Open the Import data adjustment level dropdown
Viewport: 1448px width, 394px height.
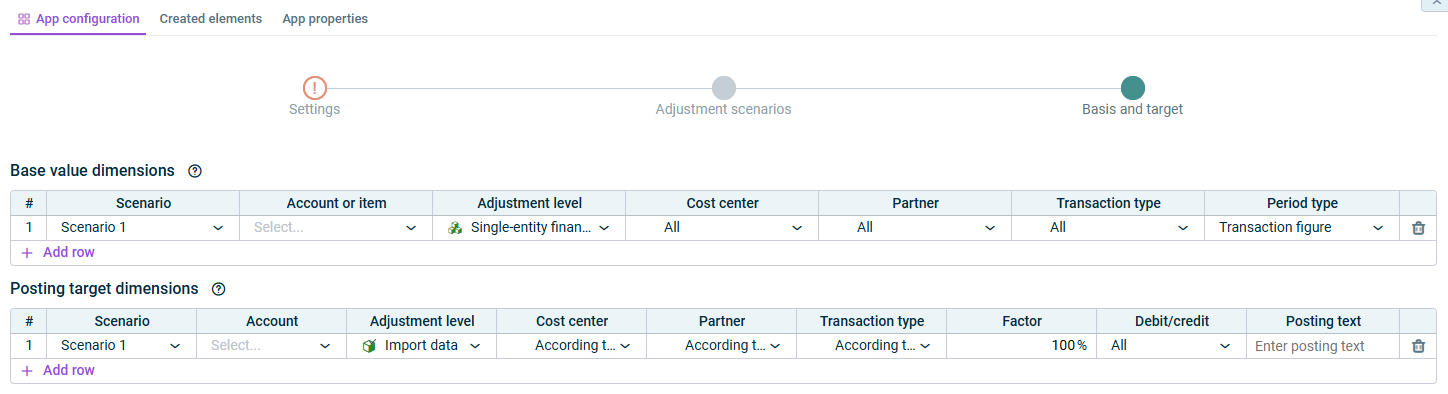[422, 346]
